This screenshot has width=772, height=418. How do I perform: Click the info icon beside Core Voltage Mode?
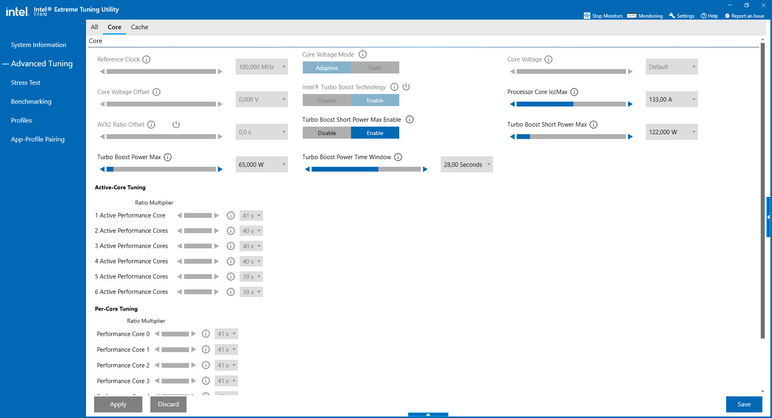pos(362,54)
